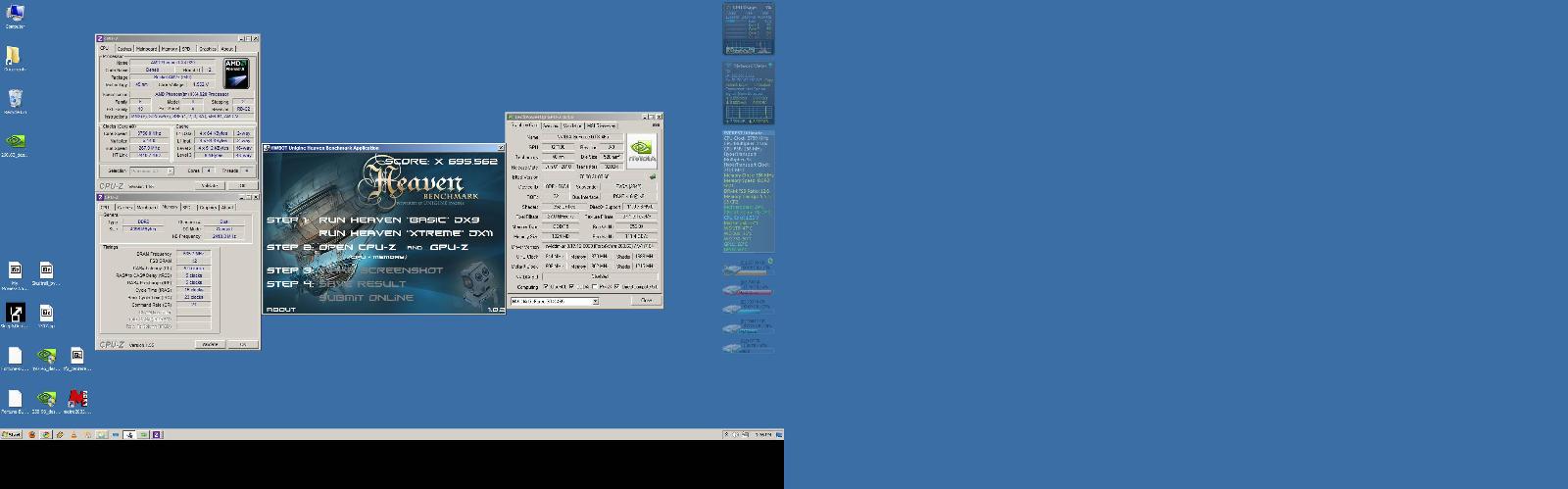Switch to Memory tab in top CPU-Z

tap(170, 48)
